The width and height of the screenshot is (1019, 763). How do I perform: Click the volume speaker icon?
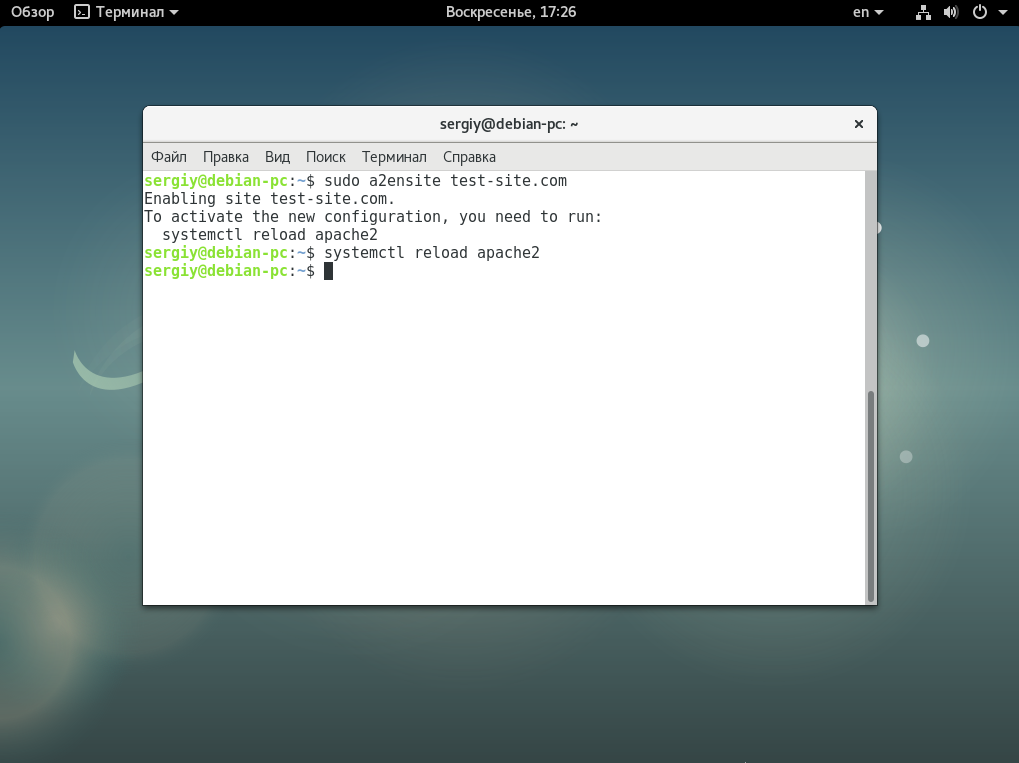[950, 13]
